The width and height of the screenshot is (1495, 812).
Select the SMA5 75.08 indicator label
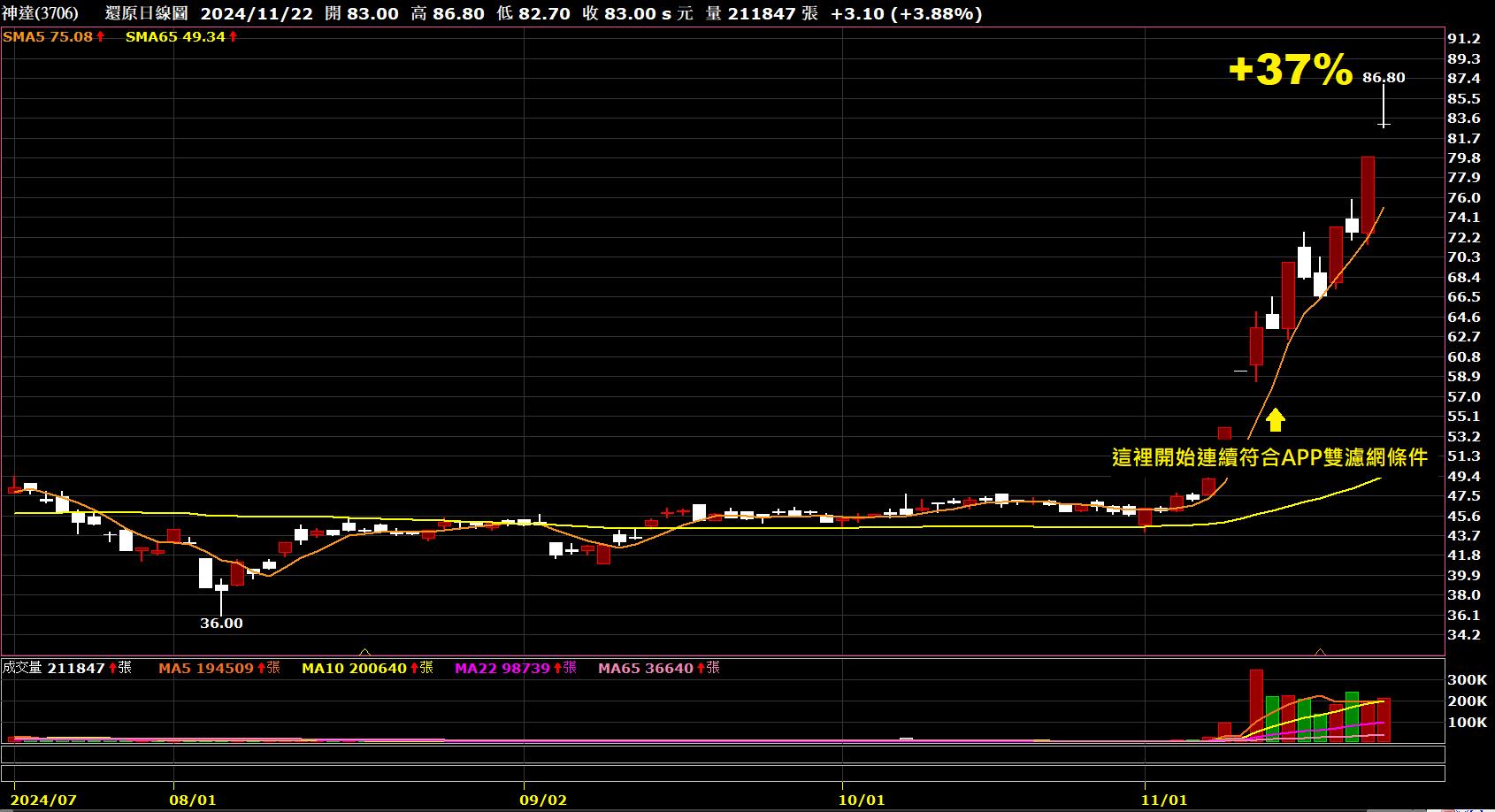pyautogui.click(x=48, y=37)
